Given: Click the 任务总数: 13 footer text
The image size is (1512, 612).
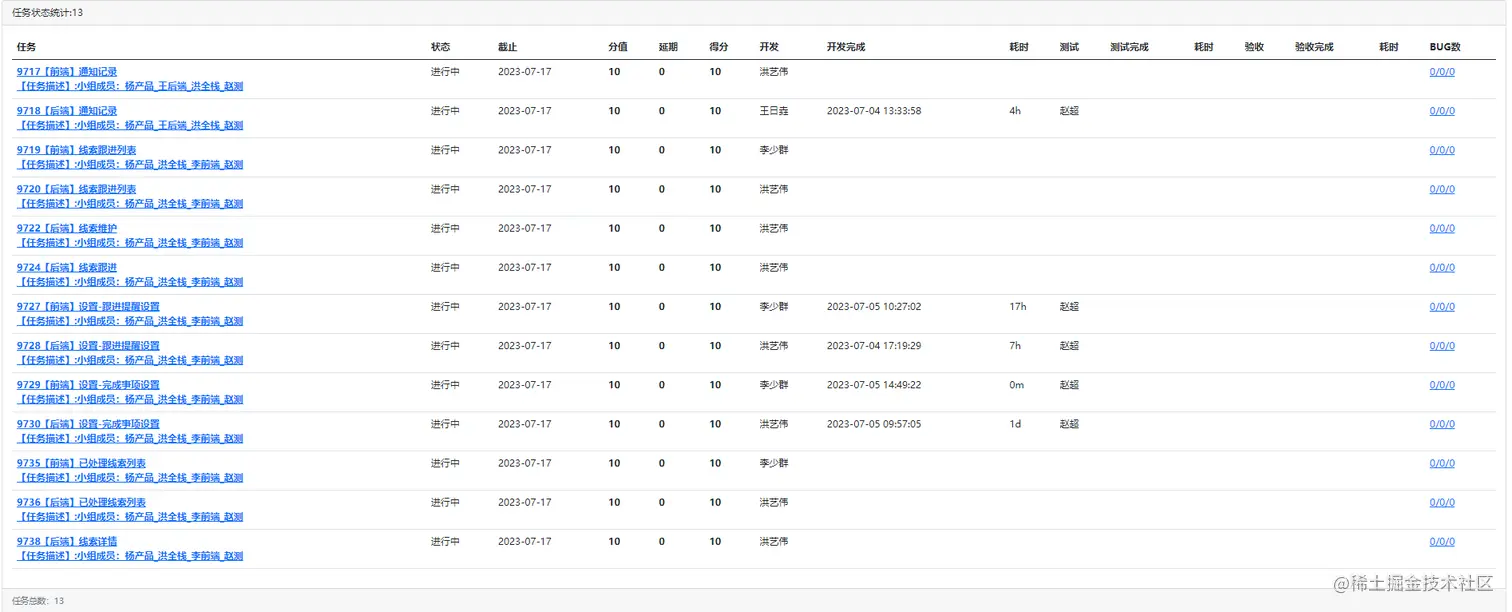Looking at the screenshot, I should tap(38, 600).
